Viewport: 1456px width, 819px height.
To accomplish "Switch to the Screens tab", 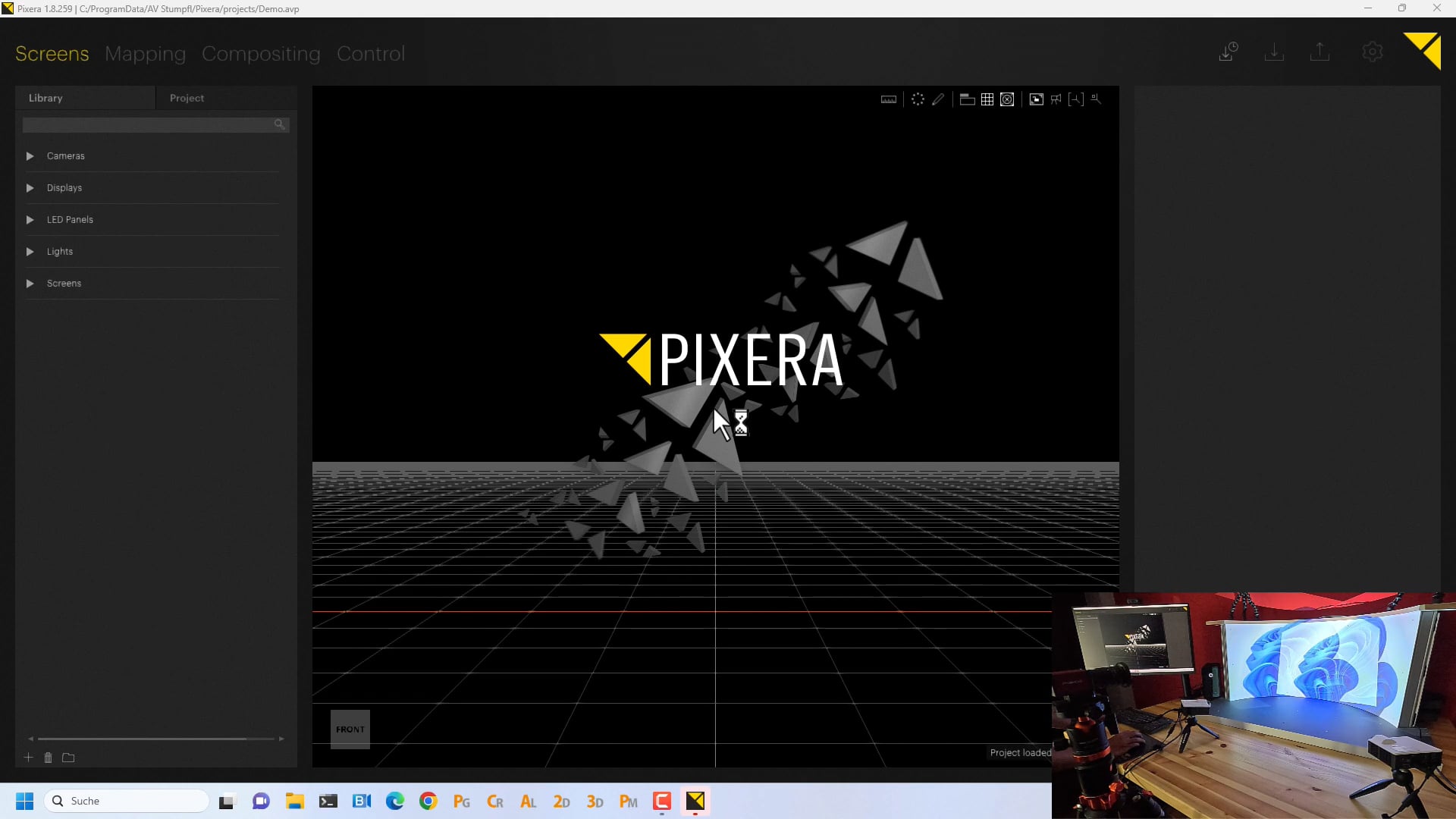I will point(52,54).
